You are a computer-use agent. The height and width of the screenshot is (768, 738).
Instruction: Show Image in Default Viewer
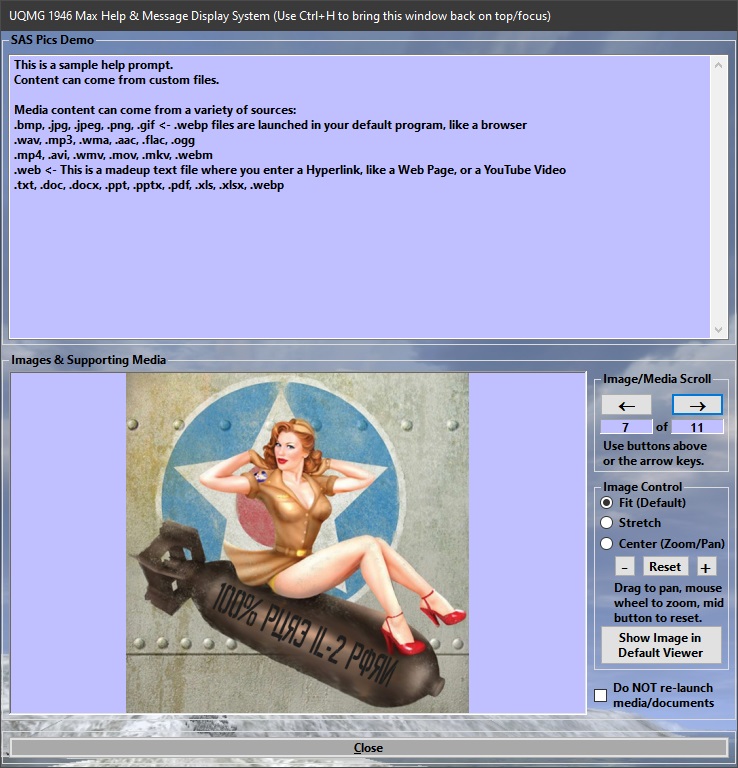[x=661, y=645]
